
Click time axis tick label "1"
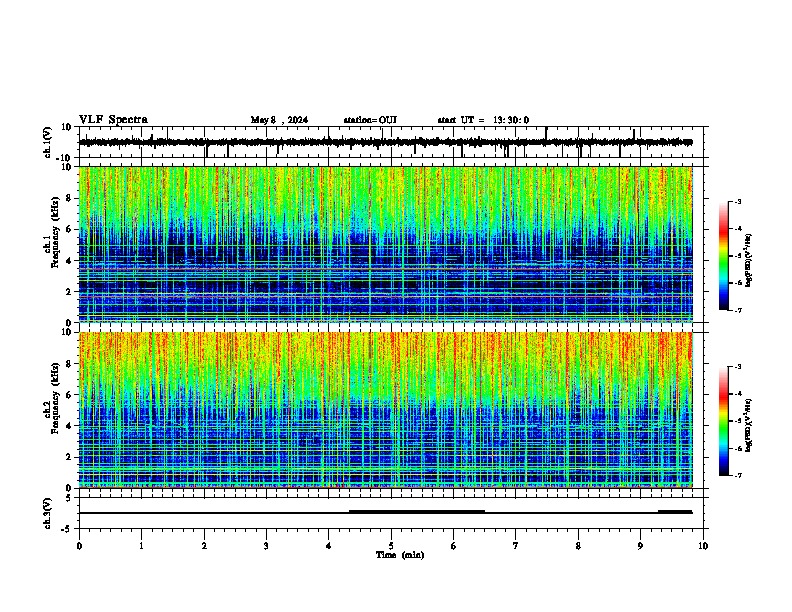141,545
